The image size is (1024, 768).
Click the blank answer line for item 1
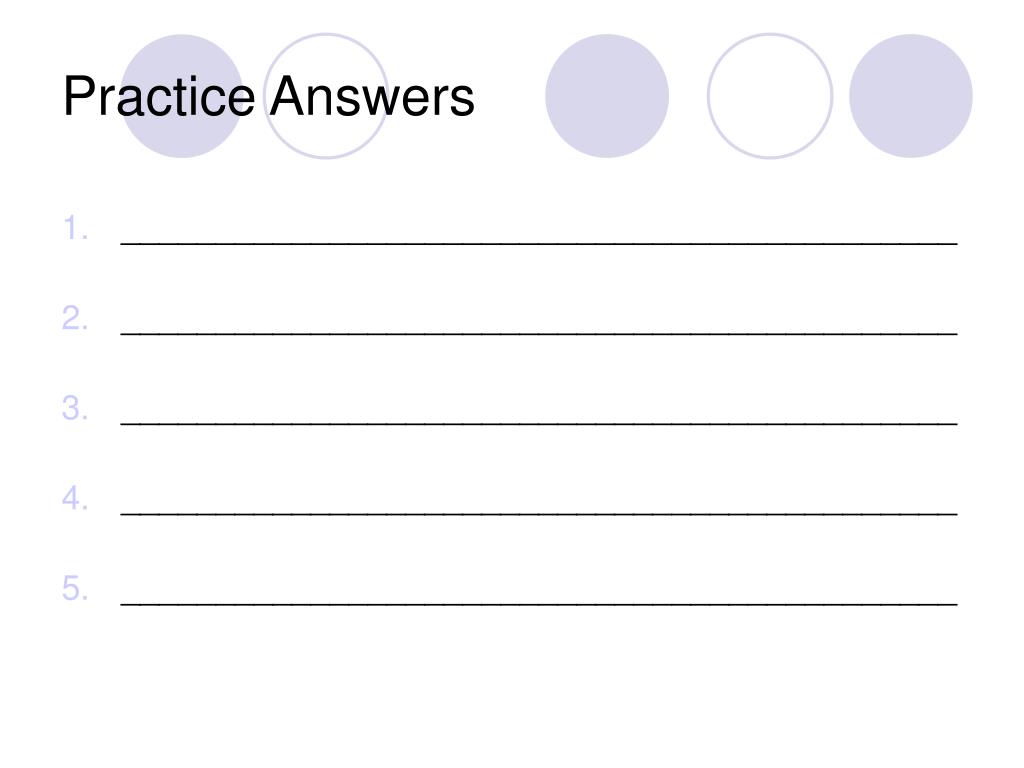coord(539,243)
